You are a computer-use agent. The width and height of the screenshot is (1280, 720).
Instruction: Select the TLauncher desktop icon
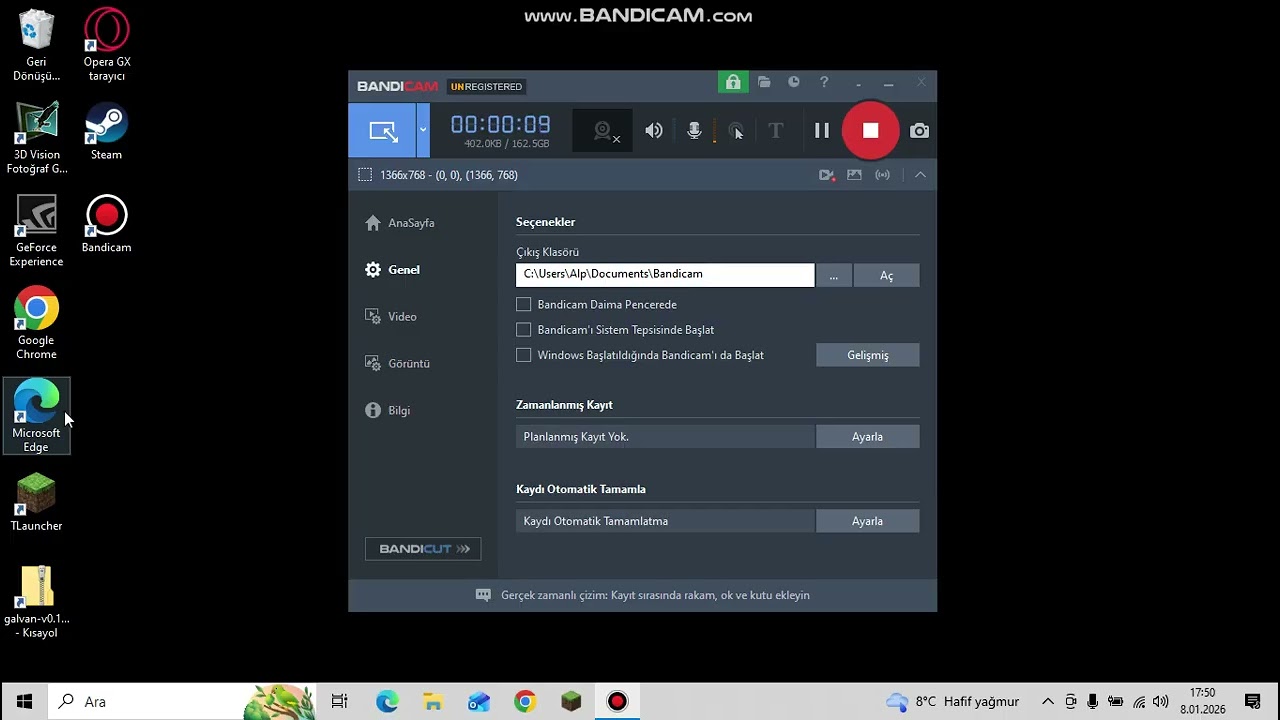point(36,502)
